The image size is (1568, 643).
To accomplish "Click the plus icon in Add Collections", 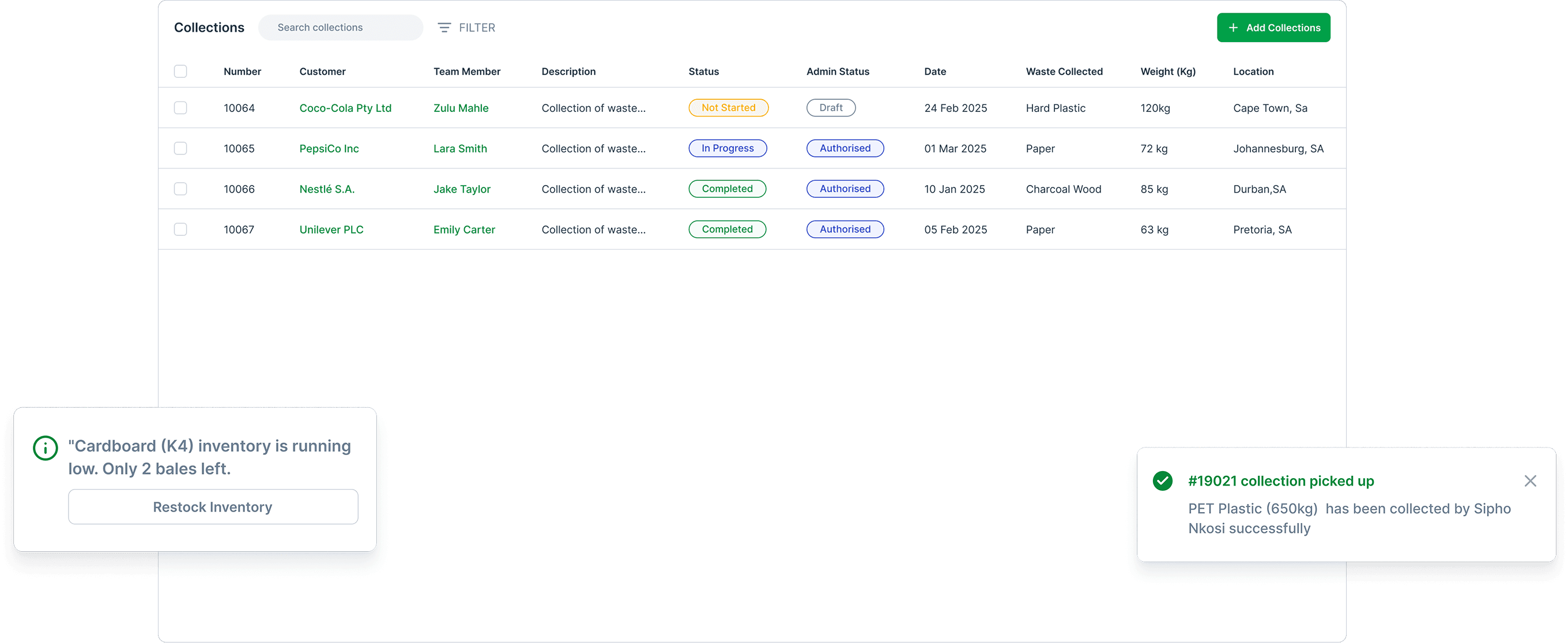I will [x=1232, y=28].
